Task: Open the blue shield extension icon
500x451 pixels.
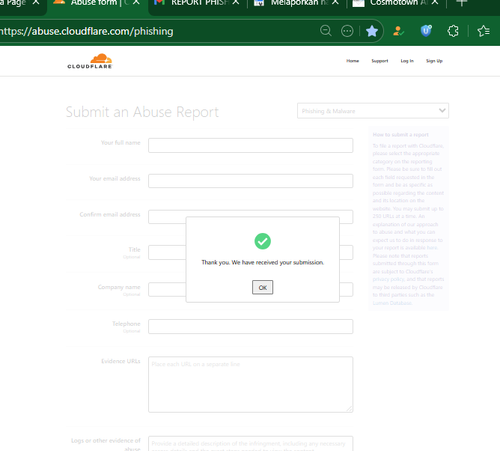Action: [x=426, y=31]
